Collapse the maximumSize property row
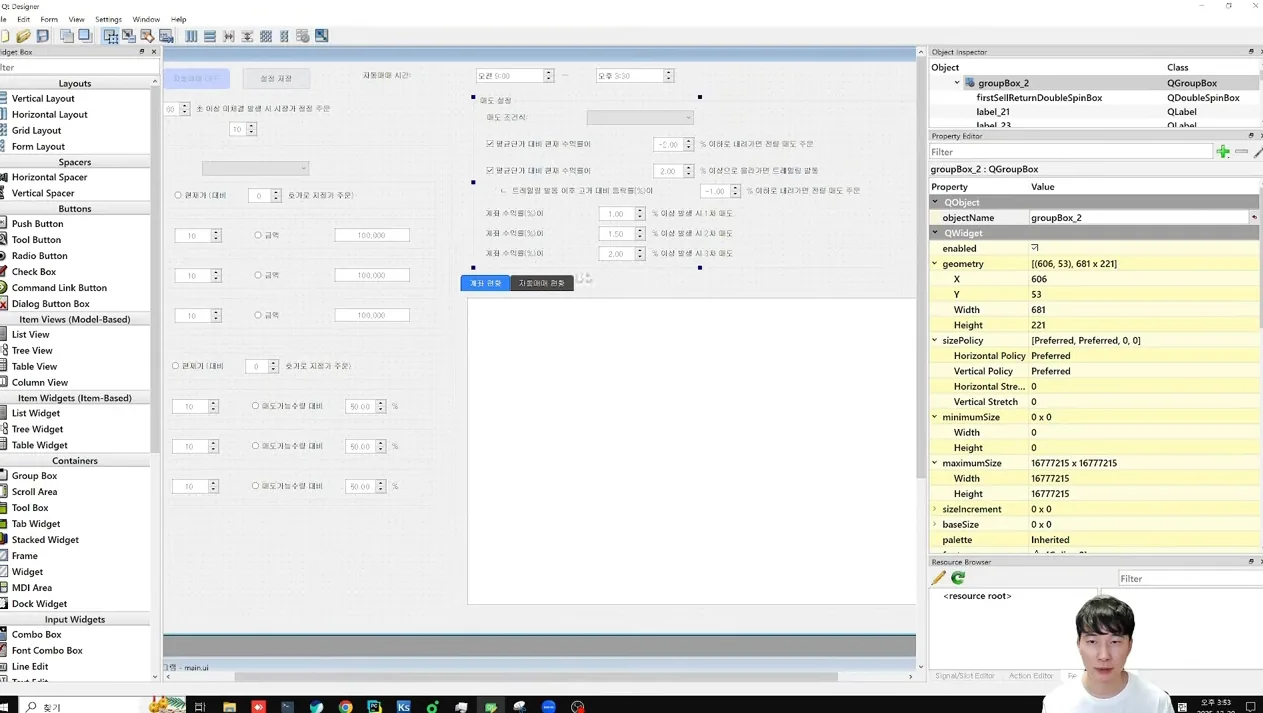 tap(935, 463)
